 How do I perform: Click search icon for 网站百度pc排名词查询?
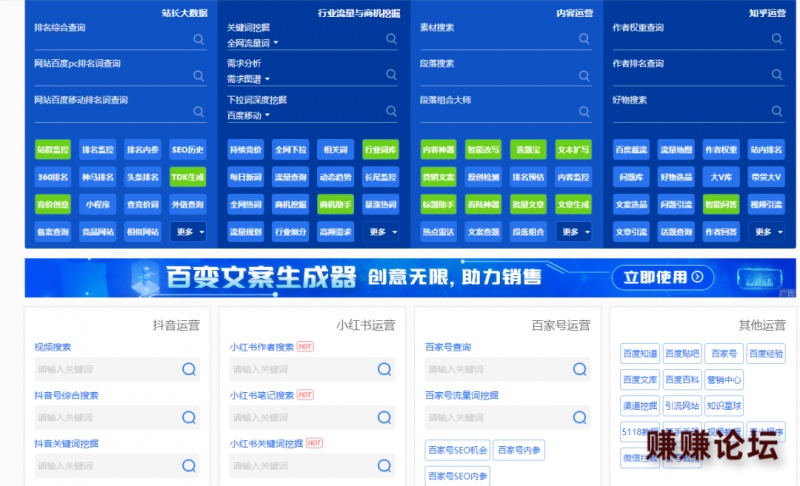[x=198, y=75]
